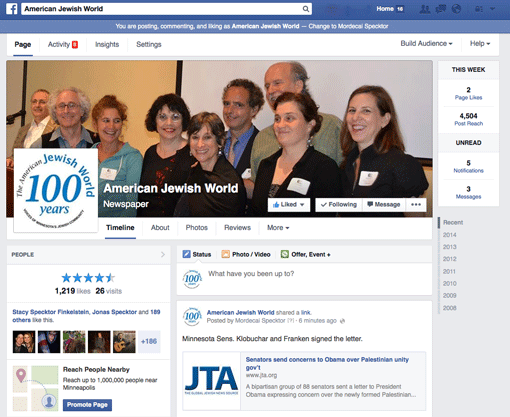This screenshot has width=510, height=417.
Task: Click the +186 more people tile
Action: 149,342
